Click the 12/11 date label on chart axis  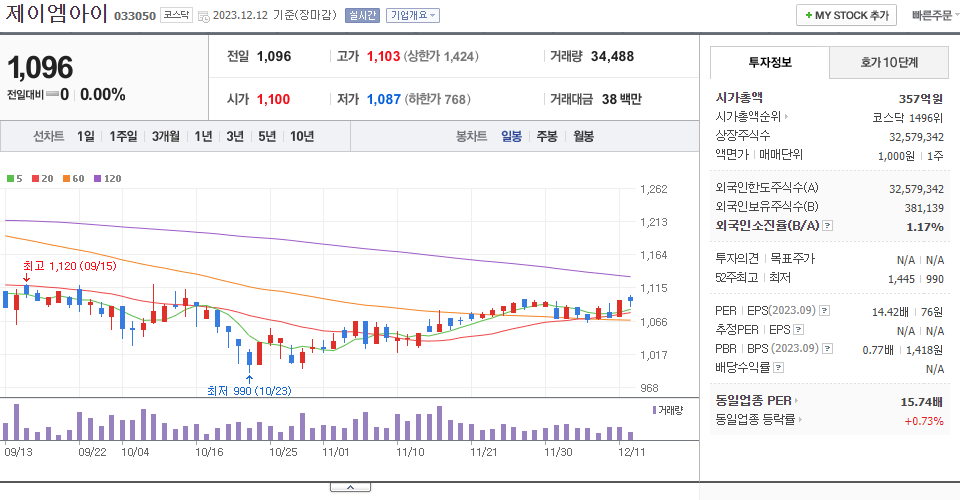pyautogui.click(x=631, y=452)
